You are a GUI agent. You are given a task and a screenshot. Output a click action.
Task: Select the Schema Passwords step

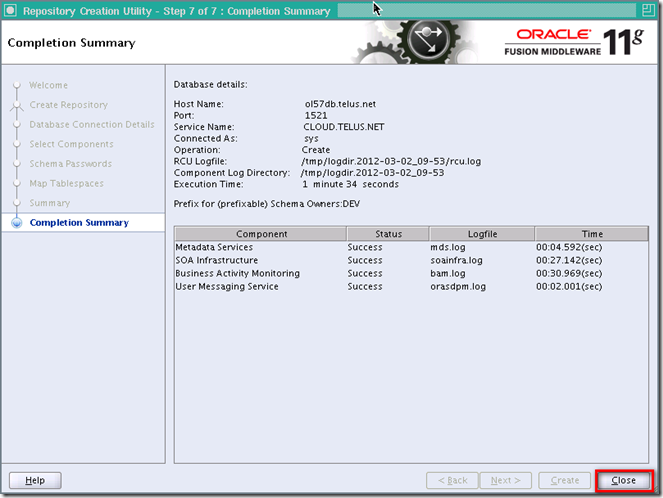[x=71, y=164]
